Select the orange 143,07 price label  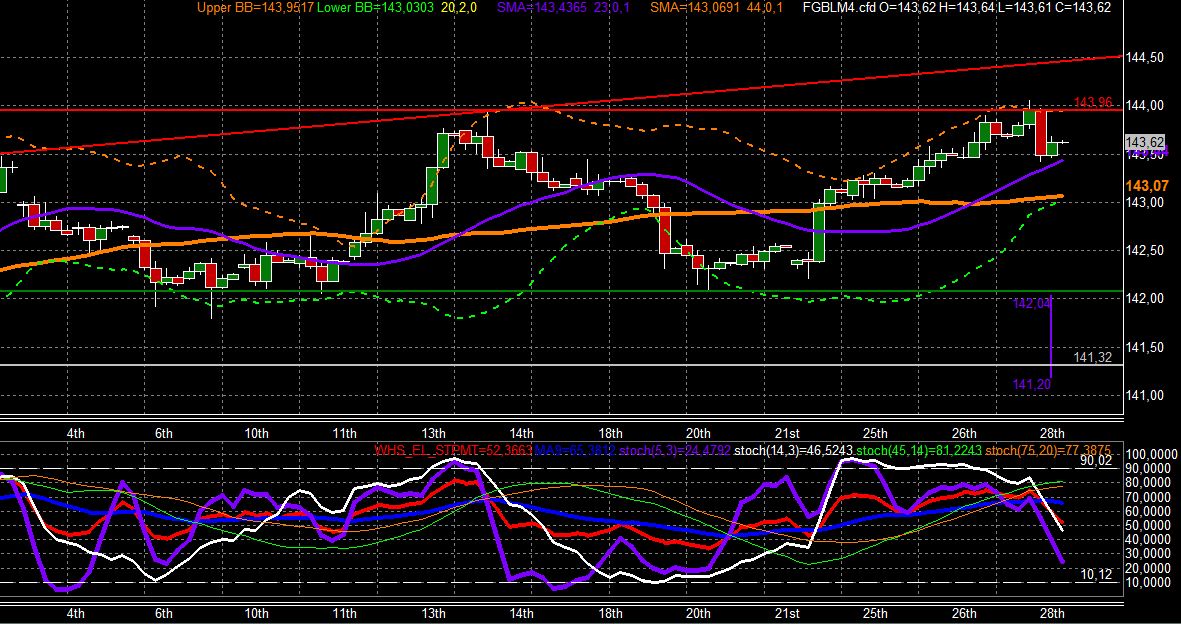tap(1146, 185)
